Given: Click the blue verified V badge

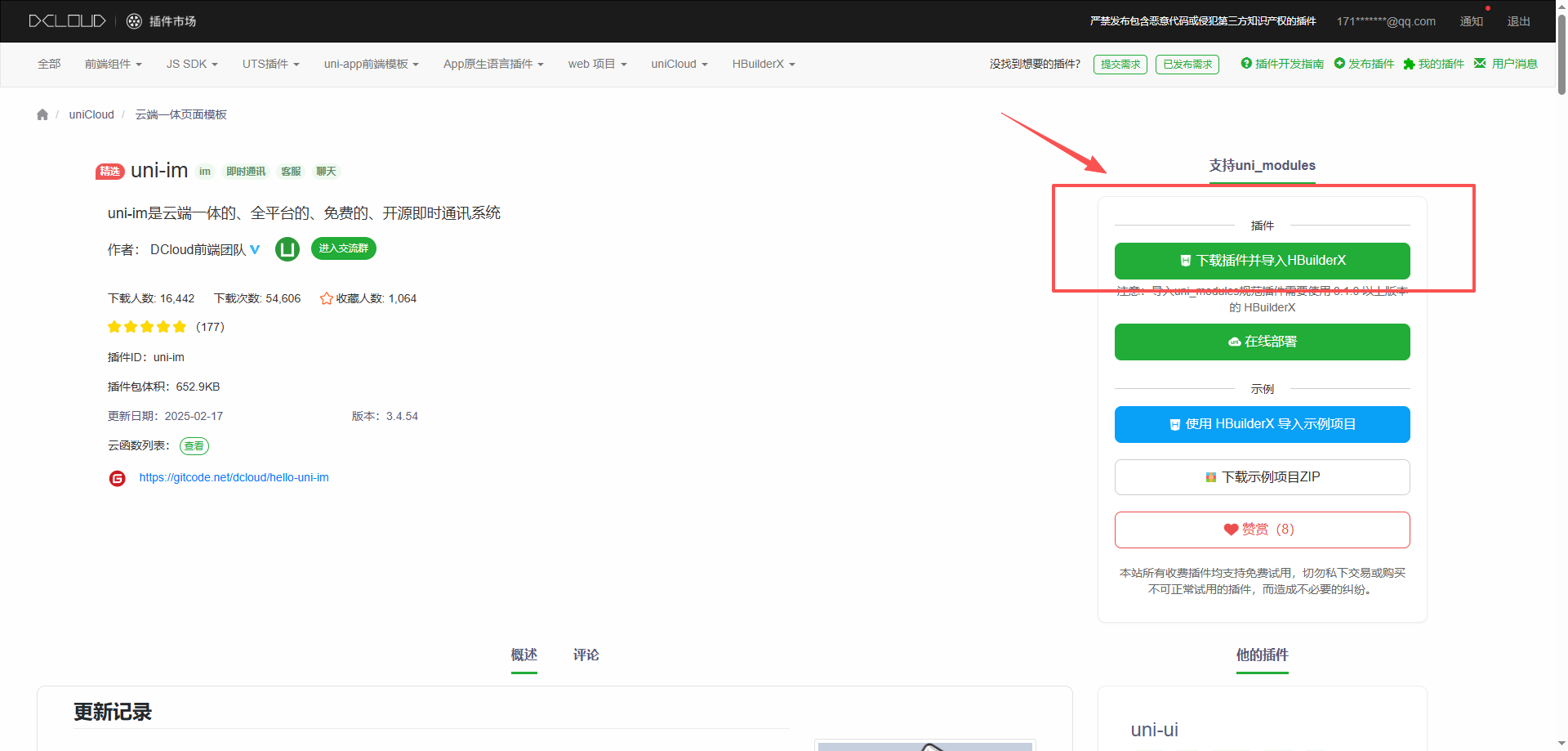Looking at the screenshot, I should click(x=255, y=249).
